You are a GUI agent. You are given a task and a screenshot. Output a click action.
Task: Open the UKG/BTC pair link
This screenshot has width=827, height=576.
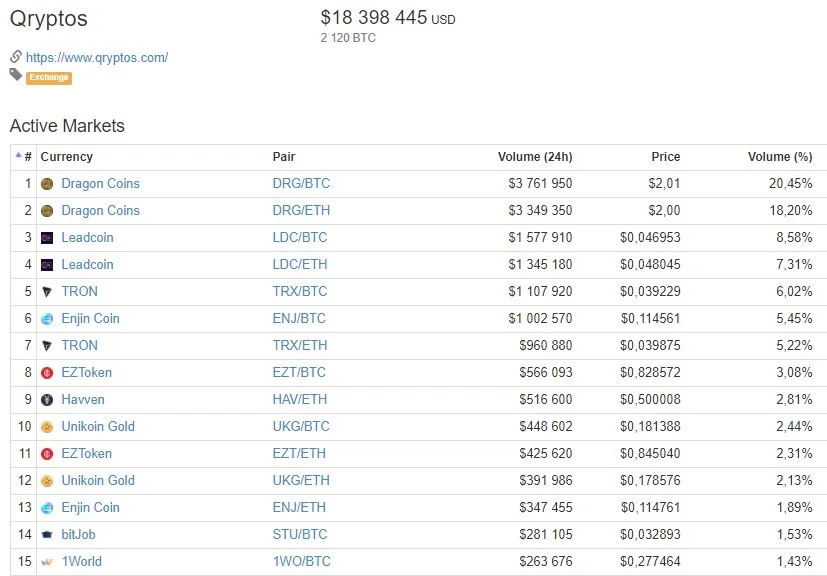coord(301,426)
